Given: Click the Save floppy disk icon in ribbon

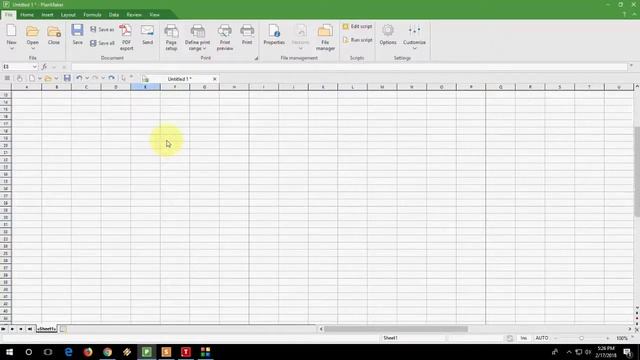Looking at the screenshot, I should [x=77, y=31].
